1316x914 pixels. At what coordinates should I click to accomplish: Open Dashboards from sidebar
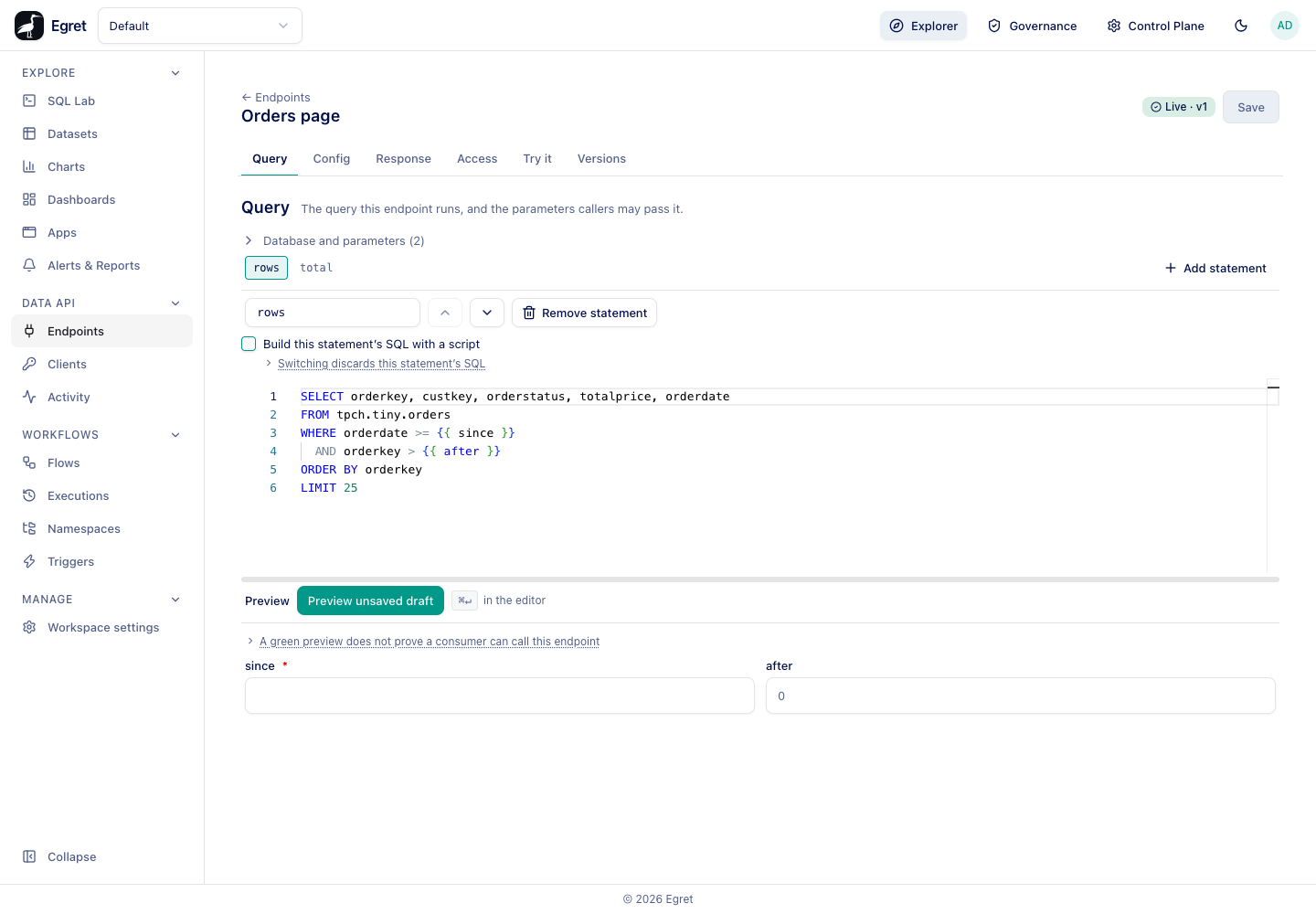(101, 199)
